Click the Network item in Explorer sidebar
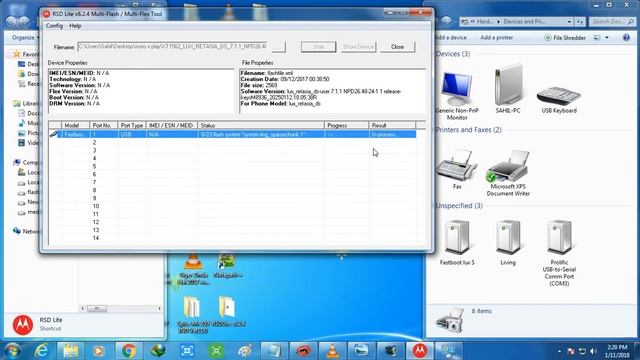This screenshot has width=640, height=360. [26, 231]
